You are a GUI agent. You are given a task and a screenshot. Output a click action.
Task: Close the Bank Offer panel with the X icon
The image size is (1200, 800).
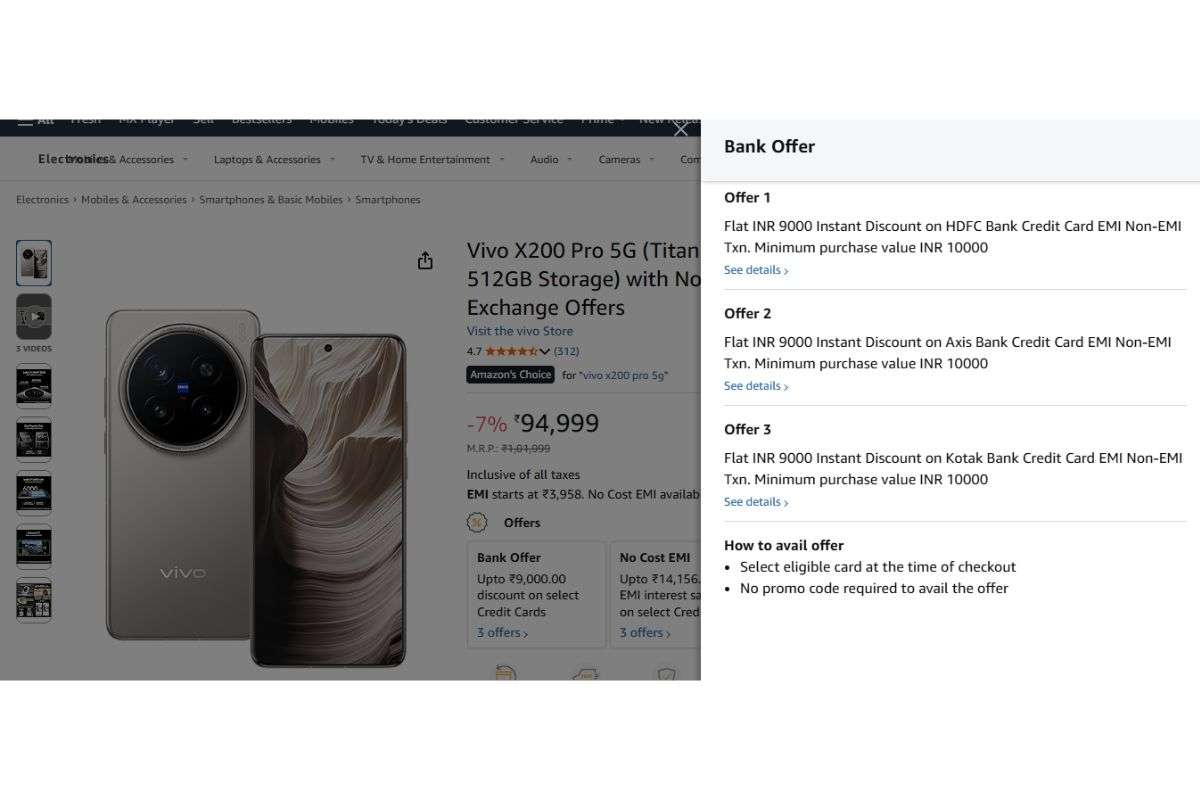680,129
